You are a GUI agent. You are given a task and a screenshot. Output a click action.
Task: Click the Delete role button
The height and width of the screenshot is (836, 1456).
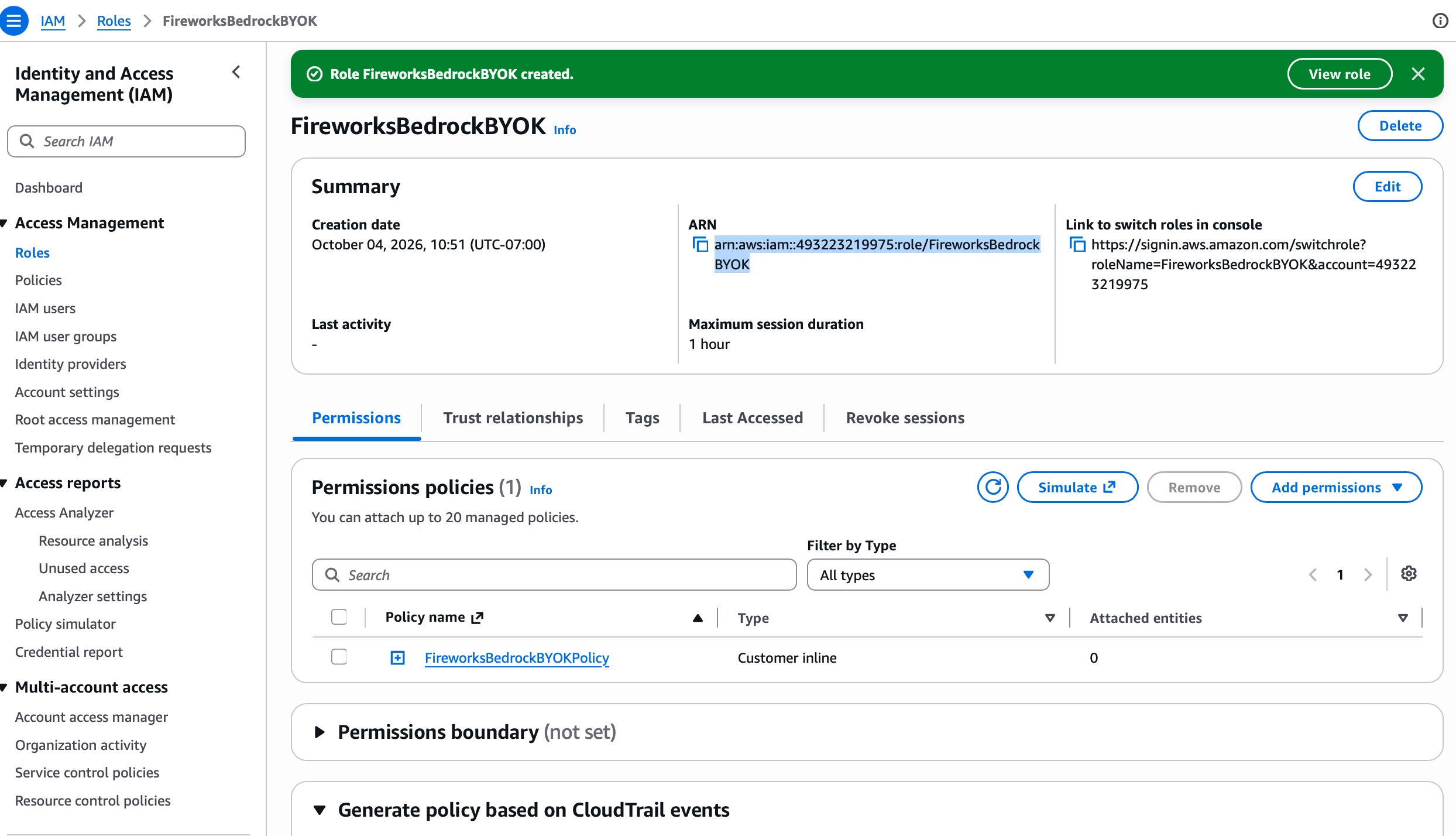click(x=1400, y=125)
